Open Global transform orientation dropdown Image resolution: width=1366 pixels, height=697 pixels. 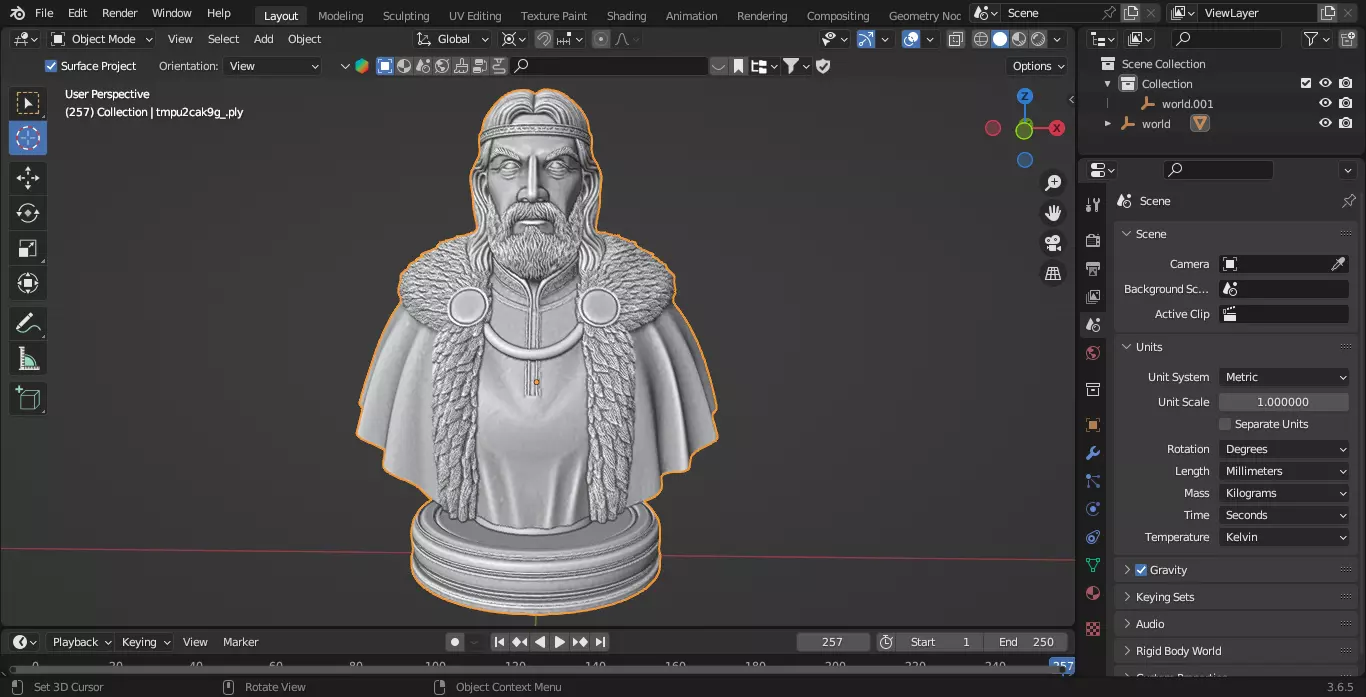pyautogui.click(x=453, y=39)
